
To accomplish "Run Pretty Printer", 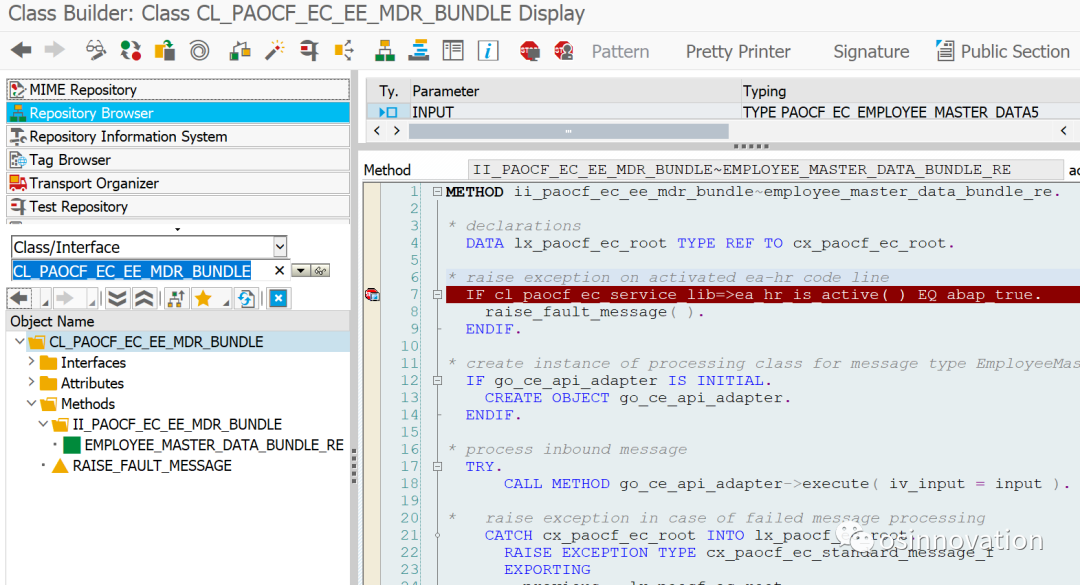I will 738,52.
